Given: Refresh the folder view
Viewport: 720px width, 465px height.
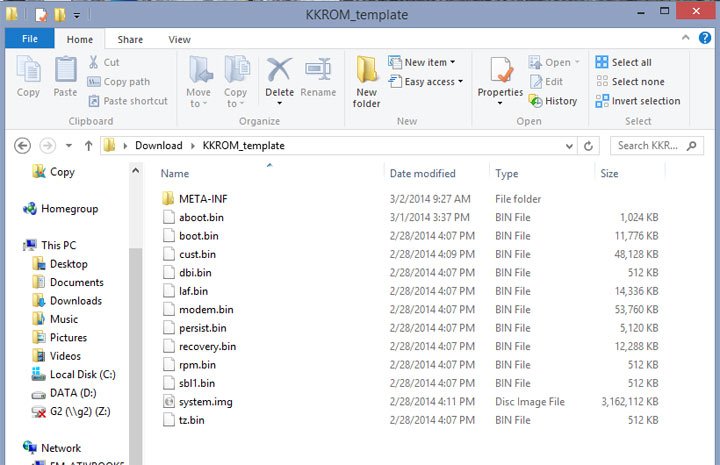Looking at the screenshot, I should coord(588,146).
